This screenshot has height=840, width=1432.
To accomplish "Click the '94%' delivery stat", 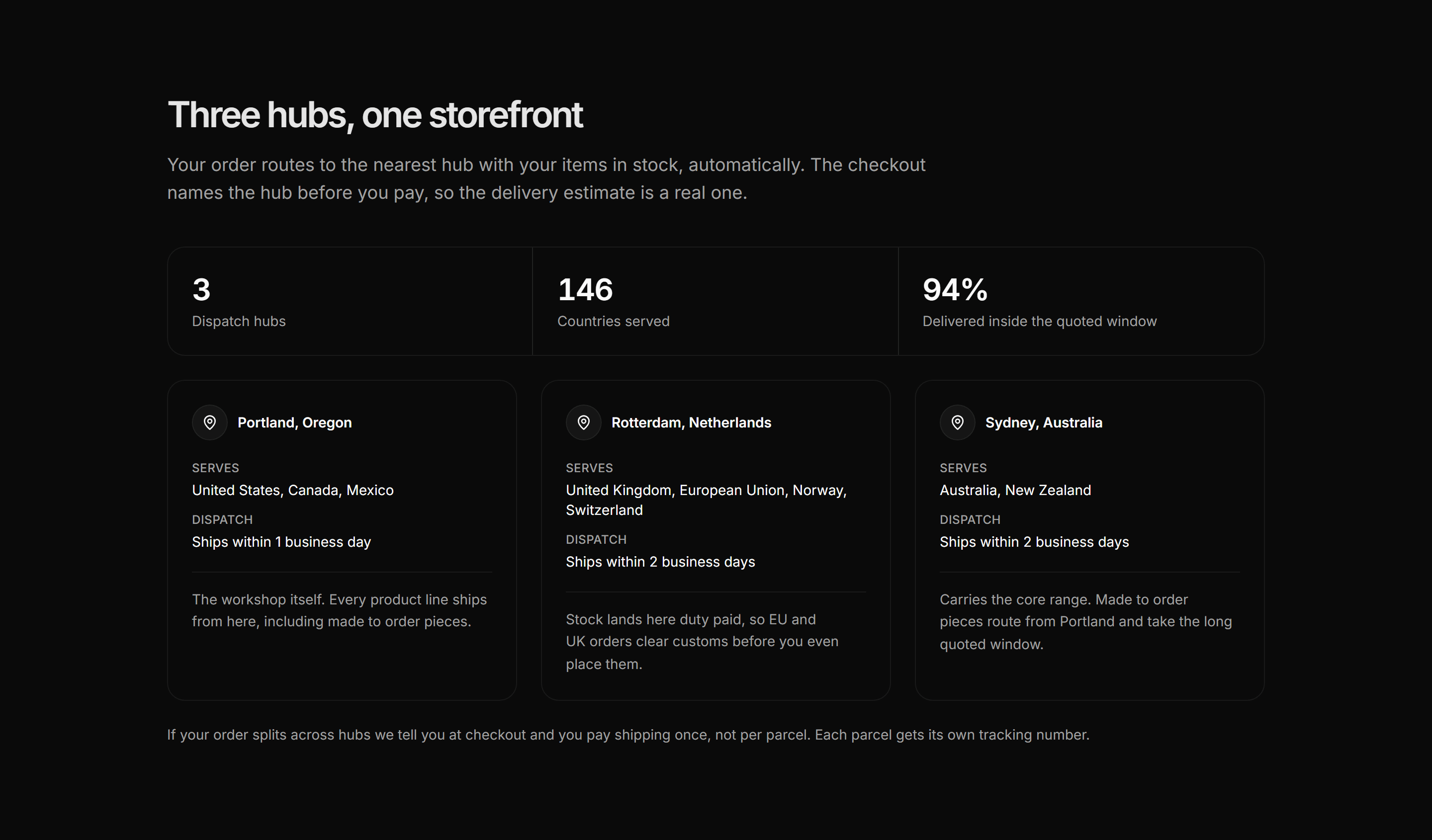I will (955, 290).
